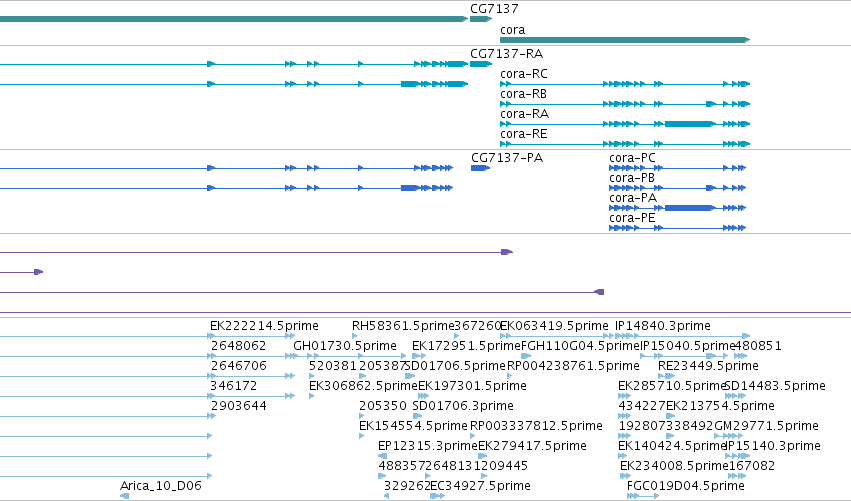Screen dimensions: 851x501
Task: Select RP004238761.5prime label
Action: point(573,366)
